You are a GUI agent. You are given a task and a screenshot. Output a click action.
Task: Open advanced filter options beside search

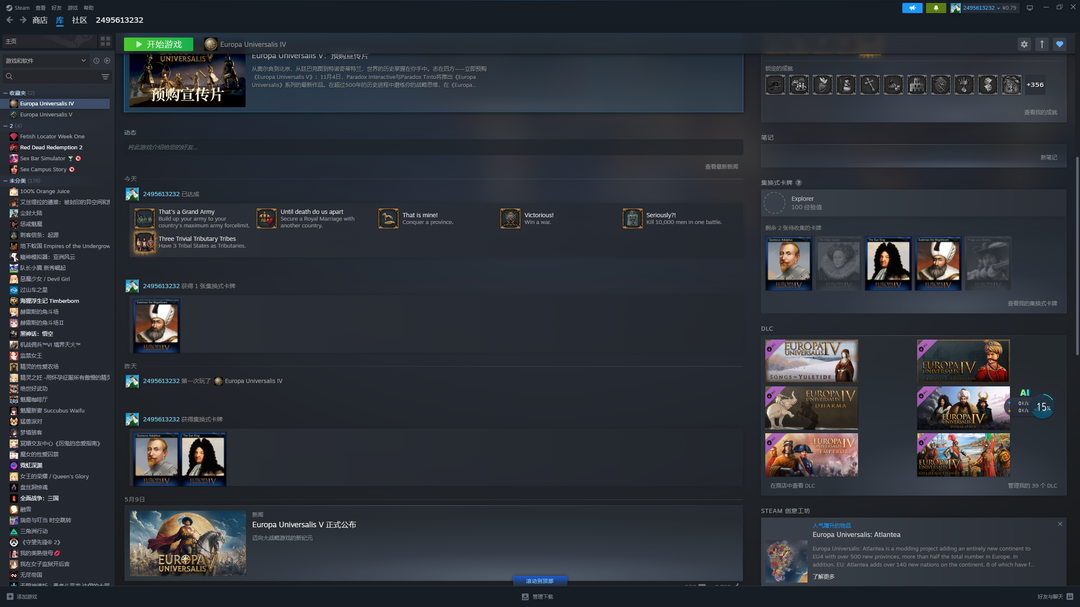pos(105,76)
